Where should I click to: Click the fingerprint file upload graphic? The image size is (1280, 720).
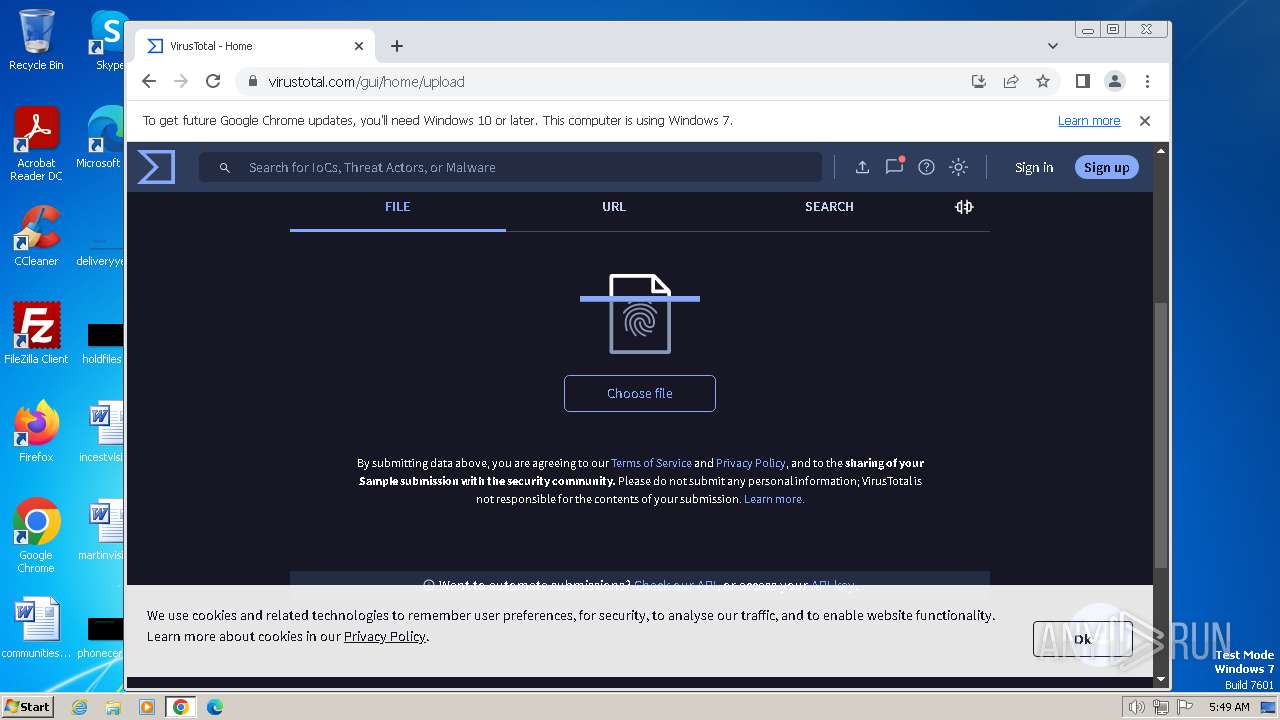(x=640, y=313)
